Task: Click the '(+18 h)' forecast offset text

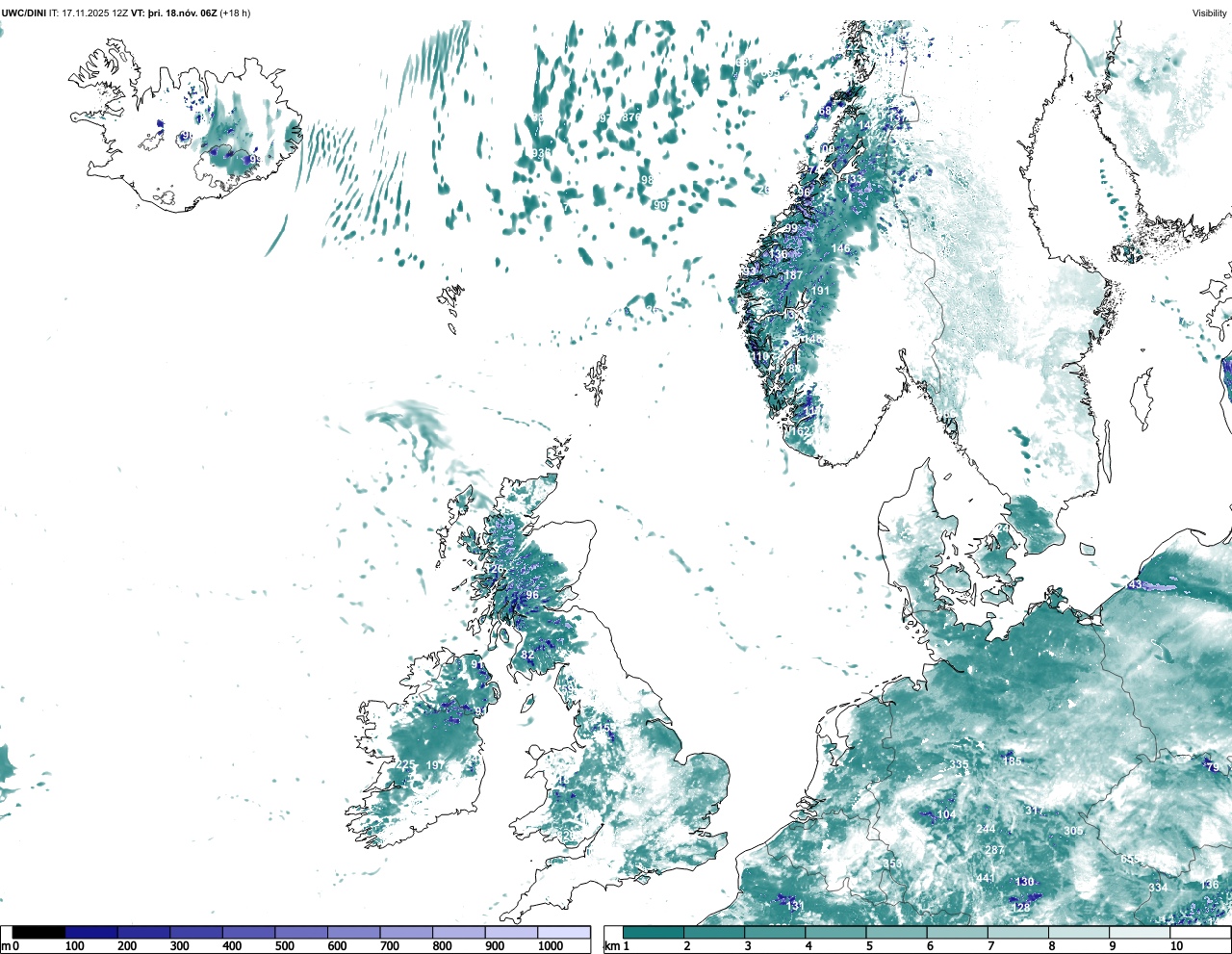Action: tap(235, 13)
